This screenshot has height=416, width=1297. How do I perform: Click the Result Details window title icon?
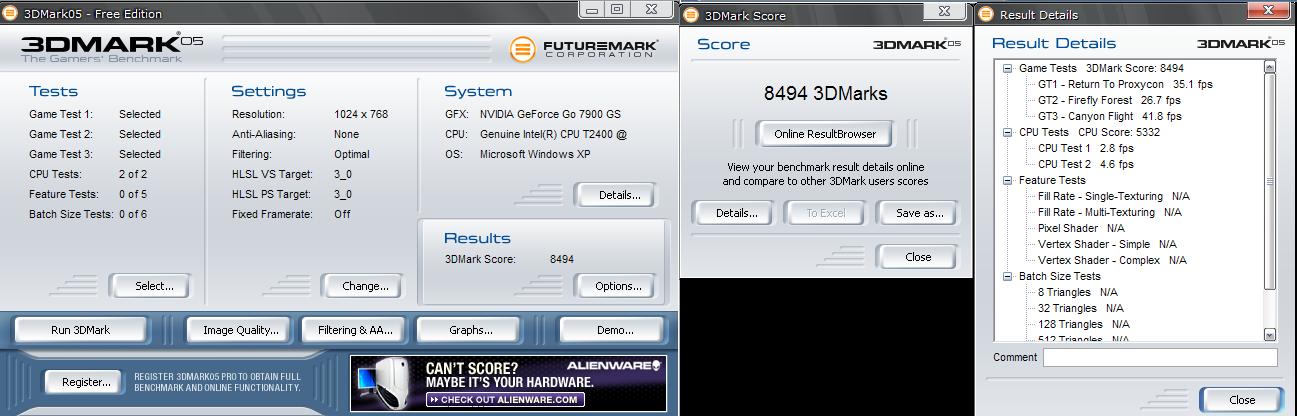click(985, 15)
